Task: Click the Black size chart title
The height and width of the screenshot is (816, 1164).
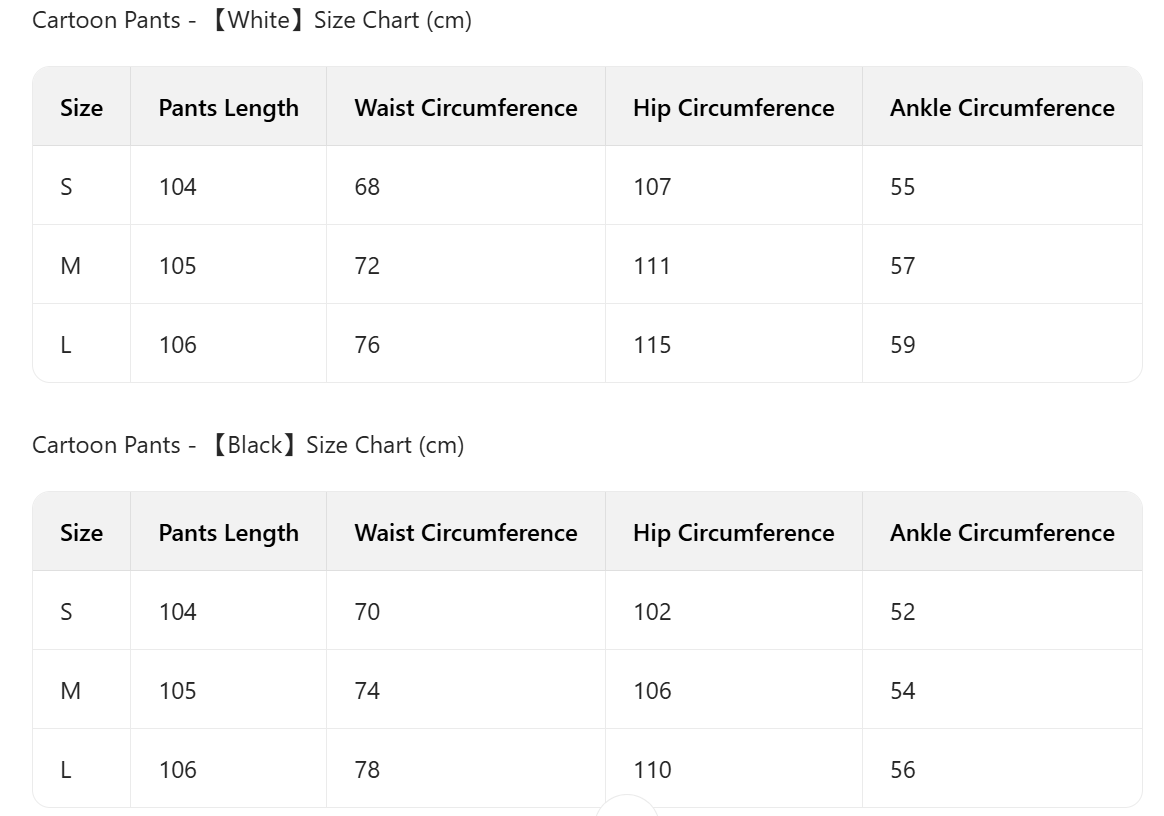Action: [248, 445]
